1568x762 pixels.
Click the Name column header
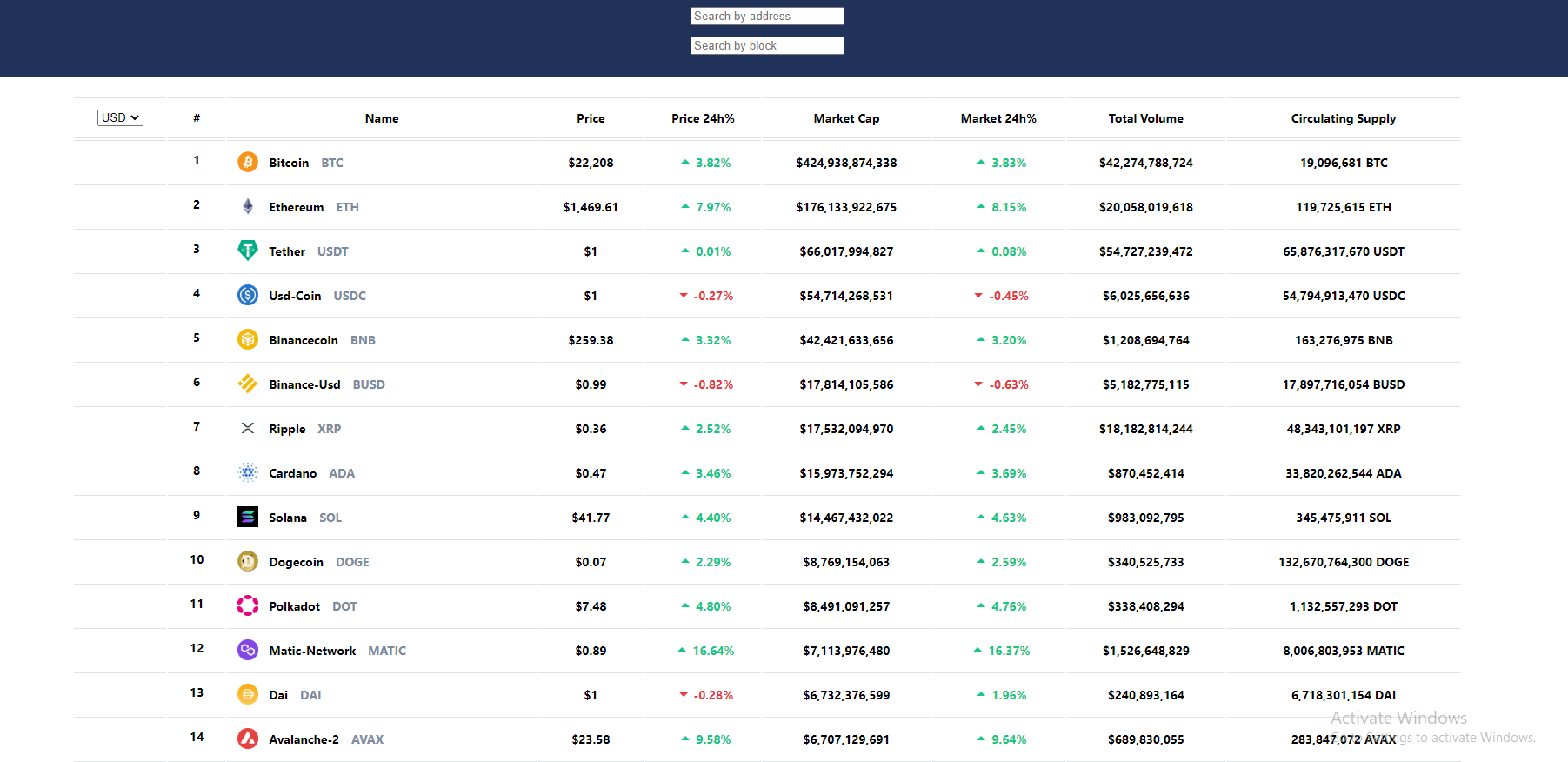click(382, 118)
